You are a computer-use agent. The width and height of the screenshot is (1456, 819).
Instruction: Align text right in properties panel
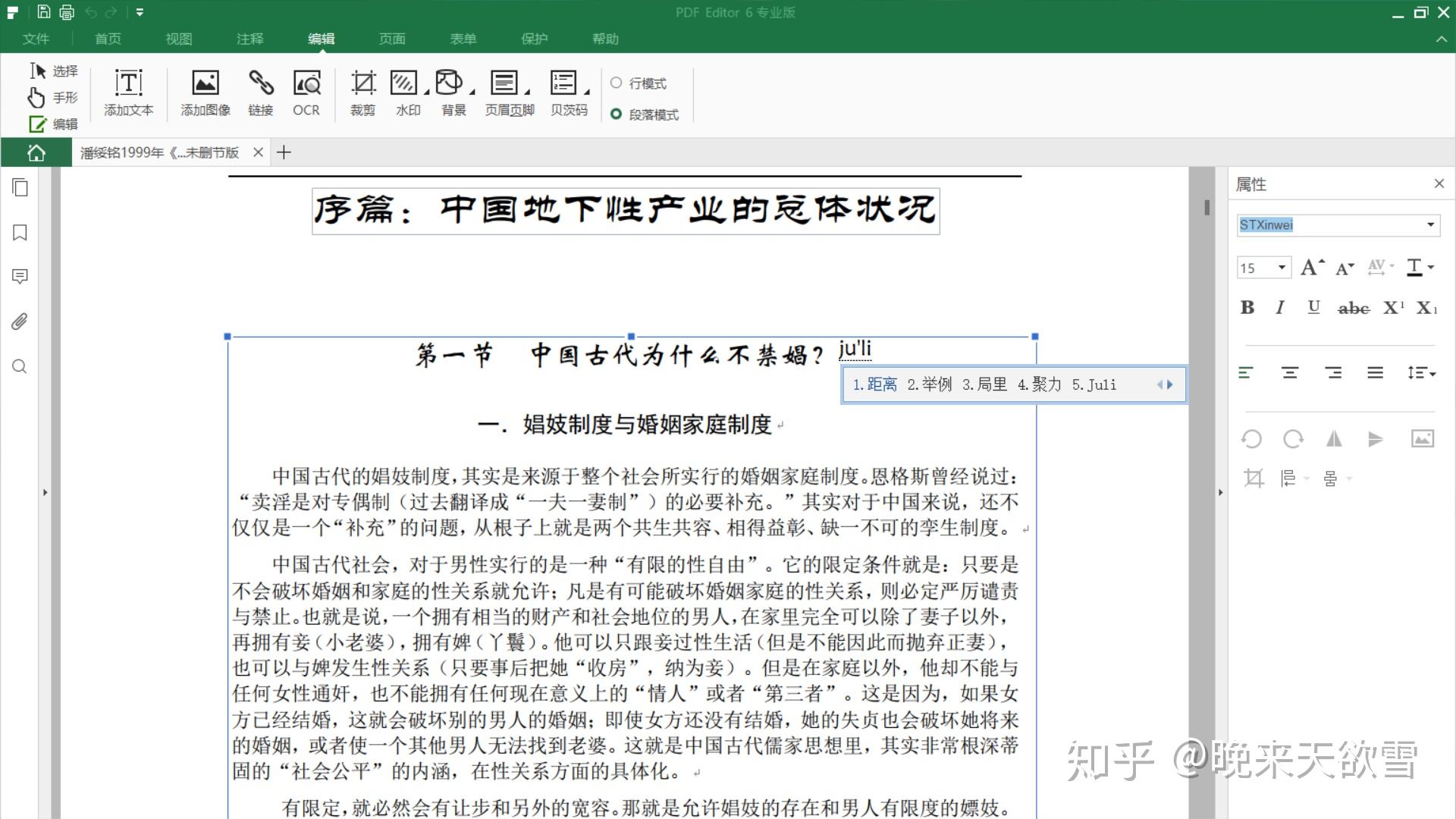(1333, 372)
